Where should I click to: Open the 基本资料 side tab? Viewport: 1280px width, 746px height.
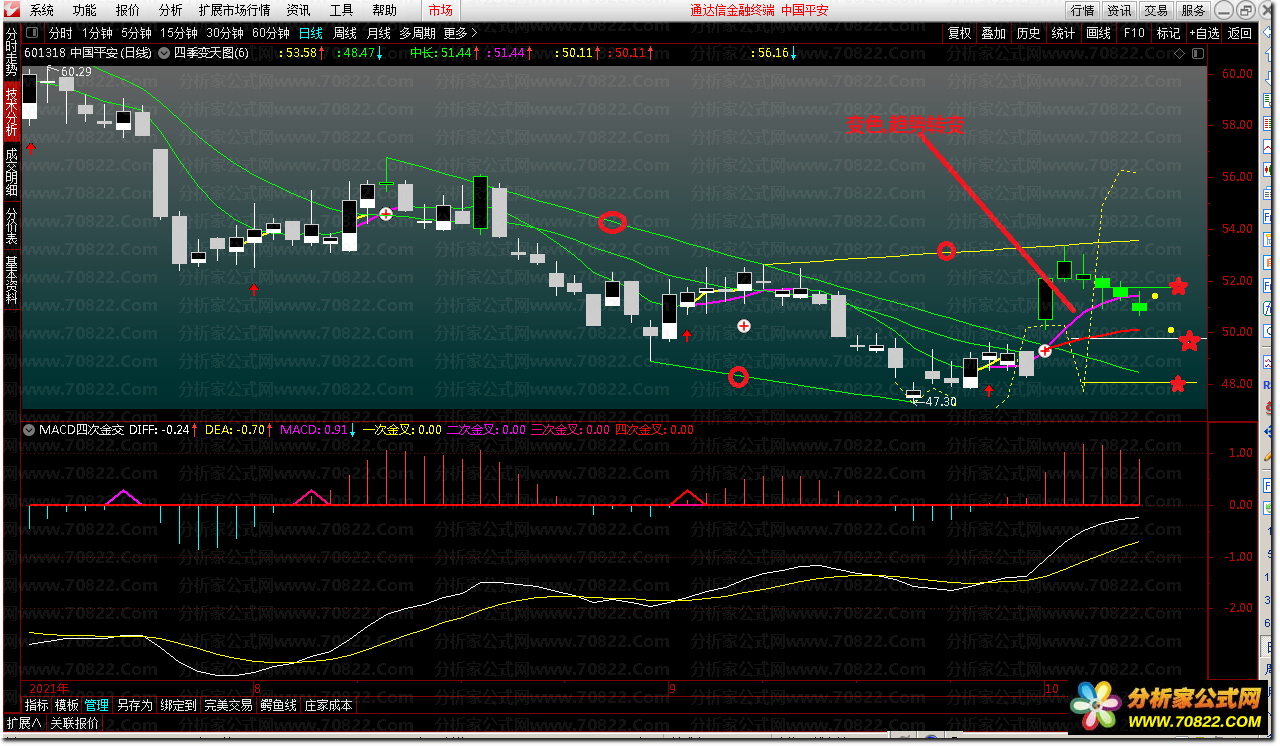click(11, 280)
